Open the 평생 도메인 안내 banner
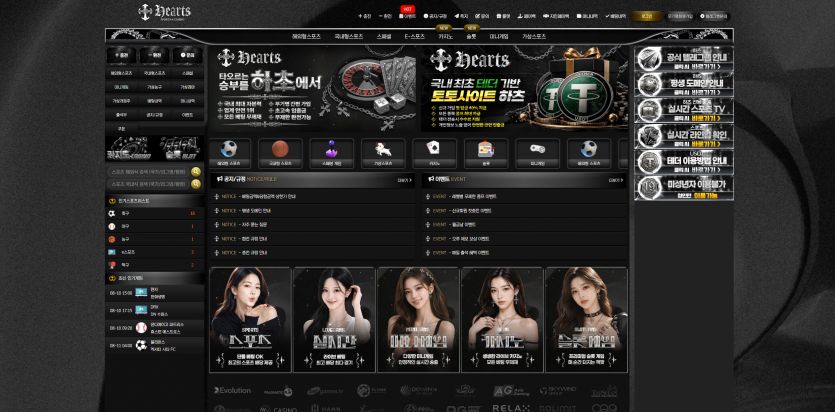 684,84
